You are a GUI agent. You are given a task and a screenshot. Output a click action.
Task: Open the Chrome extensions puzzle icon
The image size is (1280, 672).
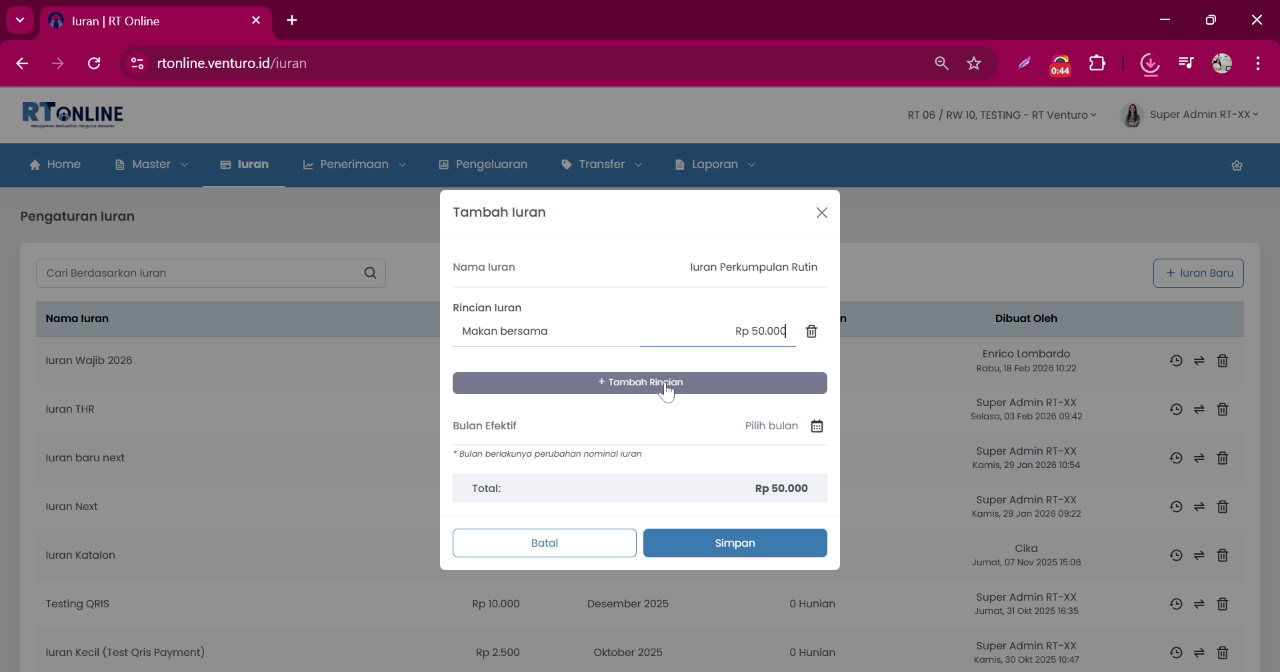tap(1097, 63)
